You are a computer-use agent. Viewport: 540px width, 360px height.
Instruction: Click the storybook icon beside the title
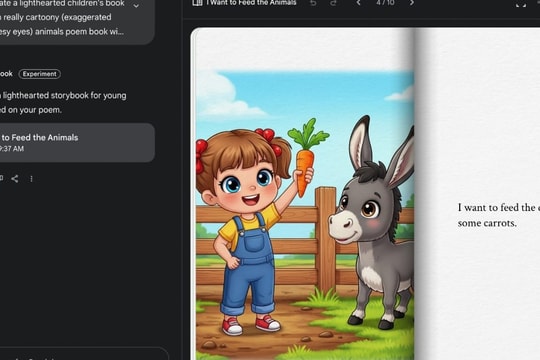pyautogui.click(x=197, y=3)
